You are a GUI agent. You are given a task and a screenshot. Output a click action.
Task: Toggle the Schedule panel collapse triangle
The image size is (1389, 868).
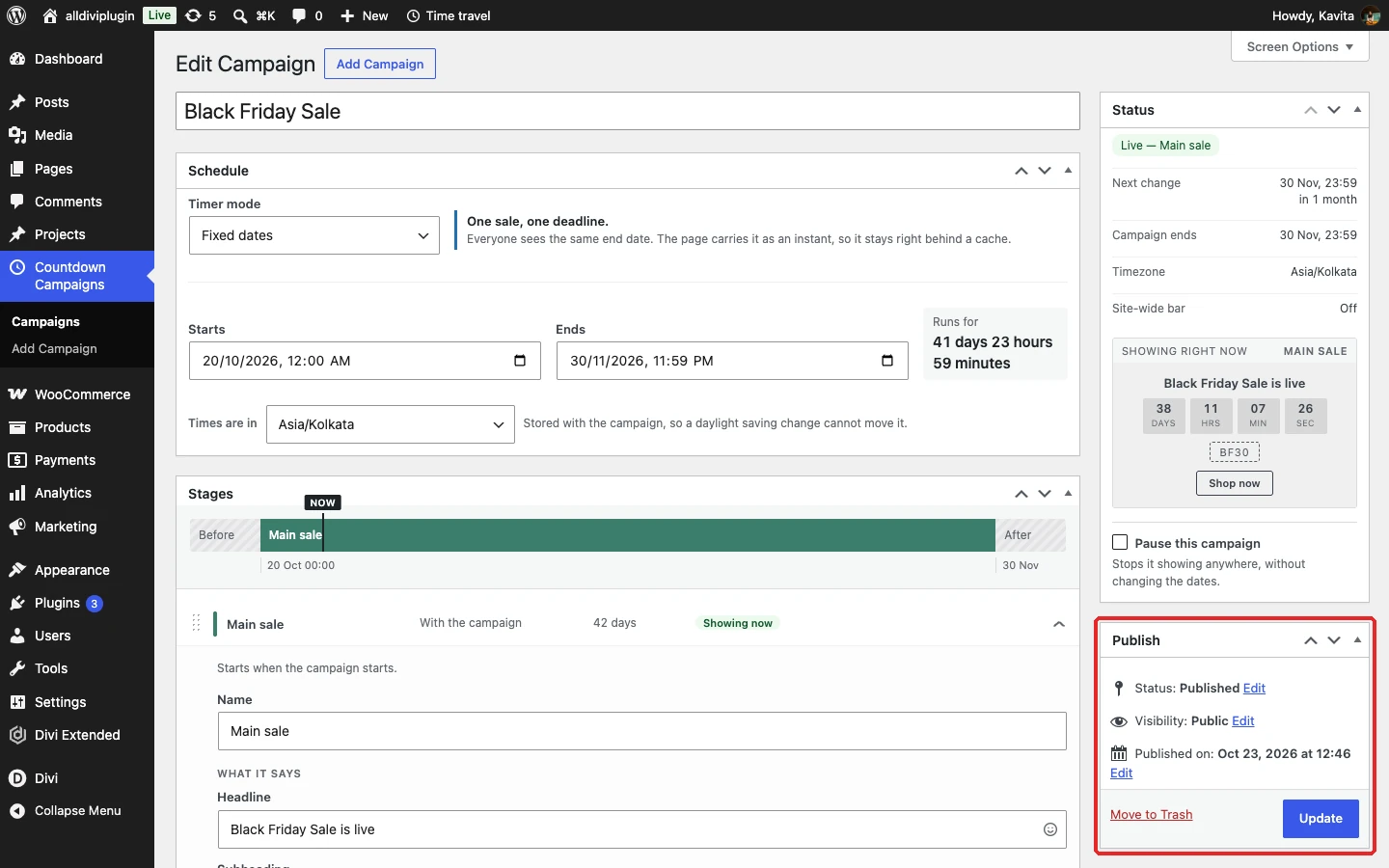tap(1068, 171)
